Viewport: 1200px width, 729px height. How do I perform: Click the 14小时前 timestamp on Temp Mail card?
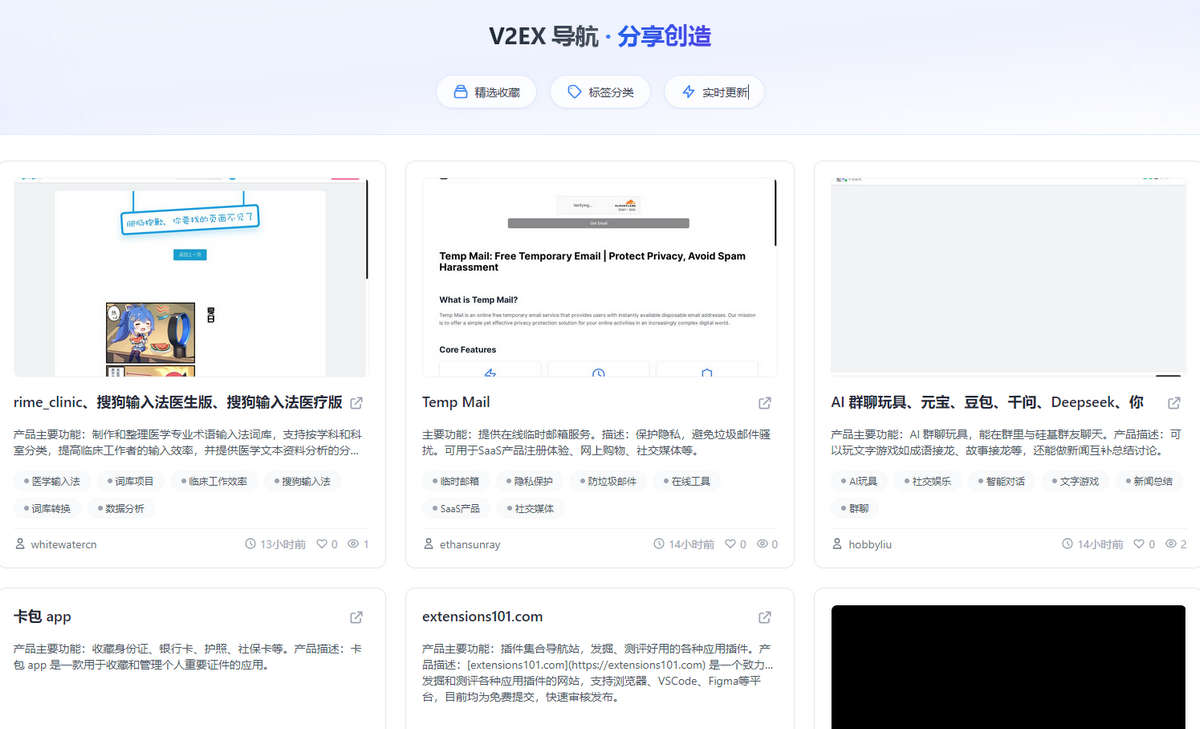[692, 545]
